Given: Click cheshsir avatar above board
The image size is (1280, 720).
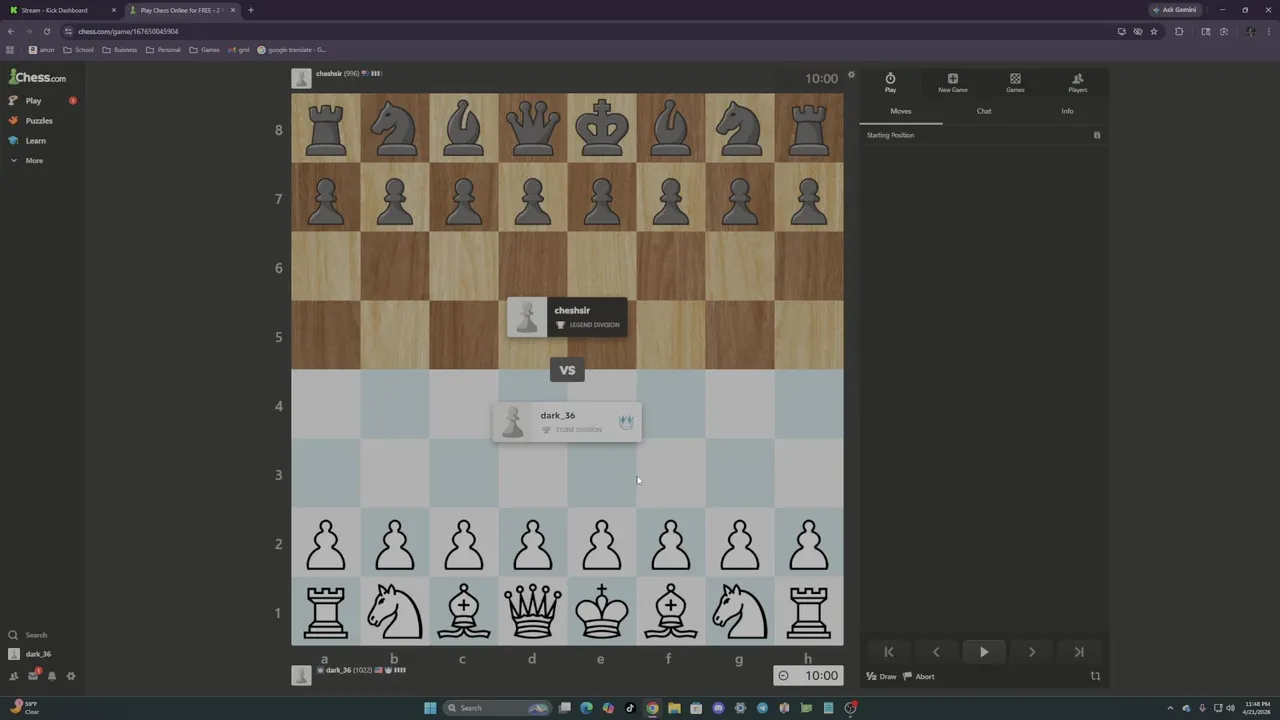Looking at the screenshot, I should pos(301,78).
